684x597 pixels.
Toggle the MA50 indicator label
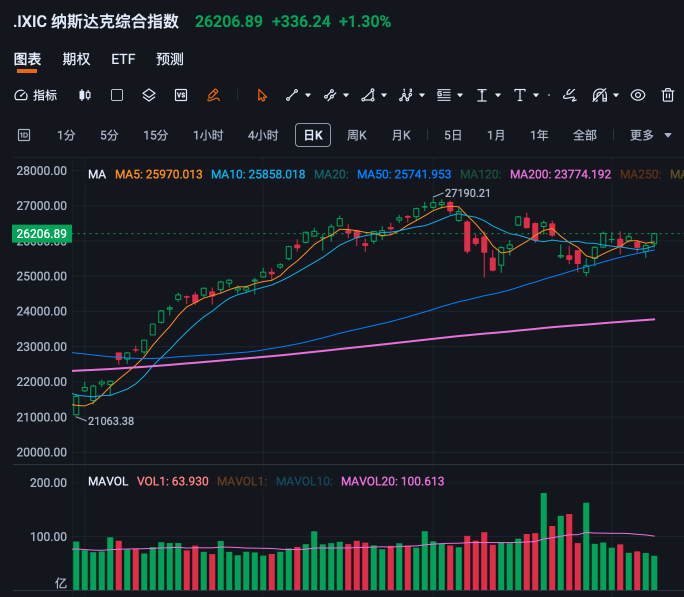(x=404, y=174)
